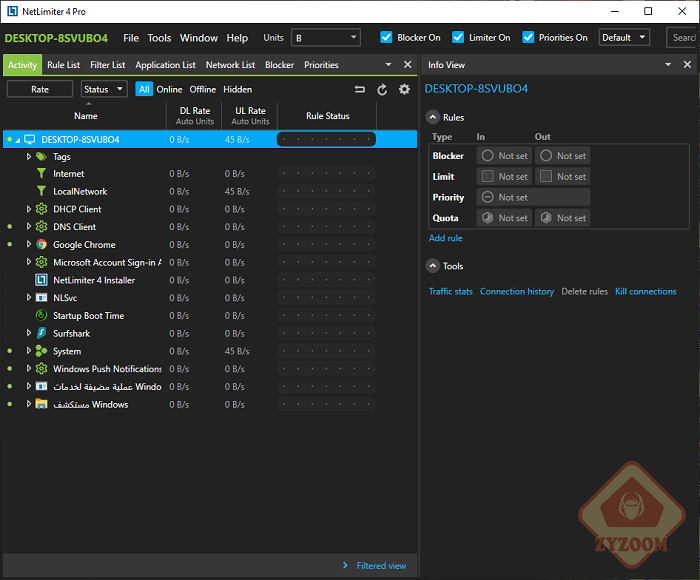The height and width of the screenshot is (580, 700).
Task: Open the Units dropdown
Action: (326, 38)
